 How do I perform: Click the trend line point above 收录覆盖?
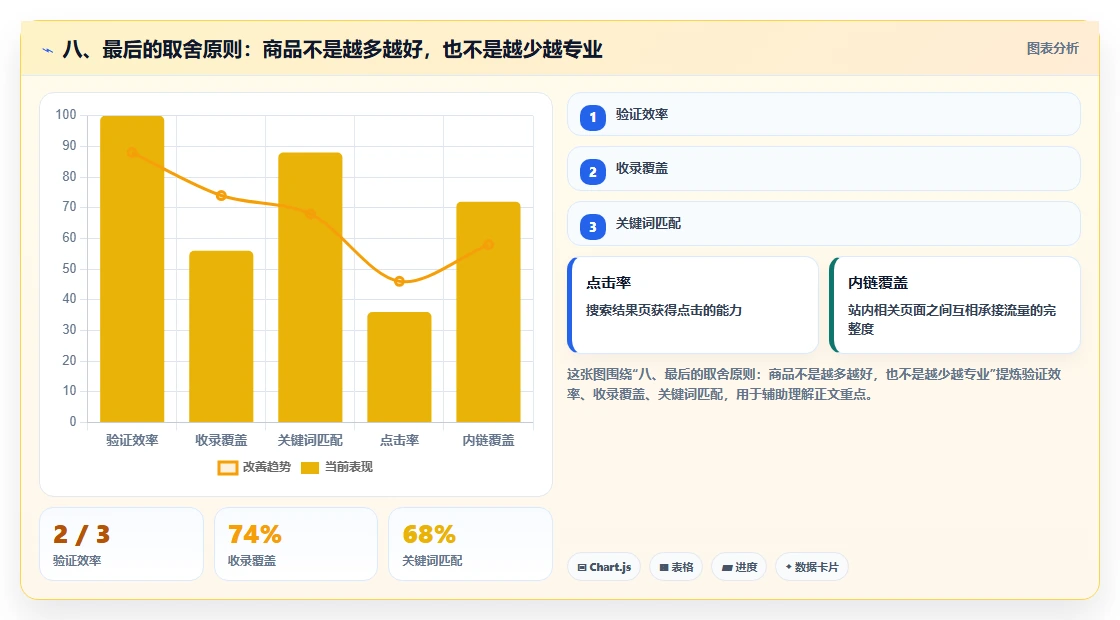point(221,196)
